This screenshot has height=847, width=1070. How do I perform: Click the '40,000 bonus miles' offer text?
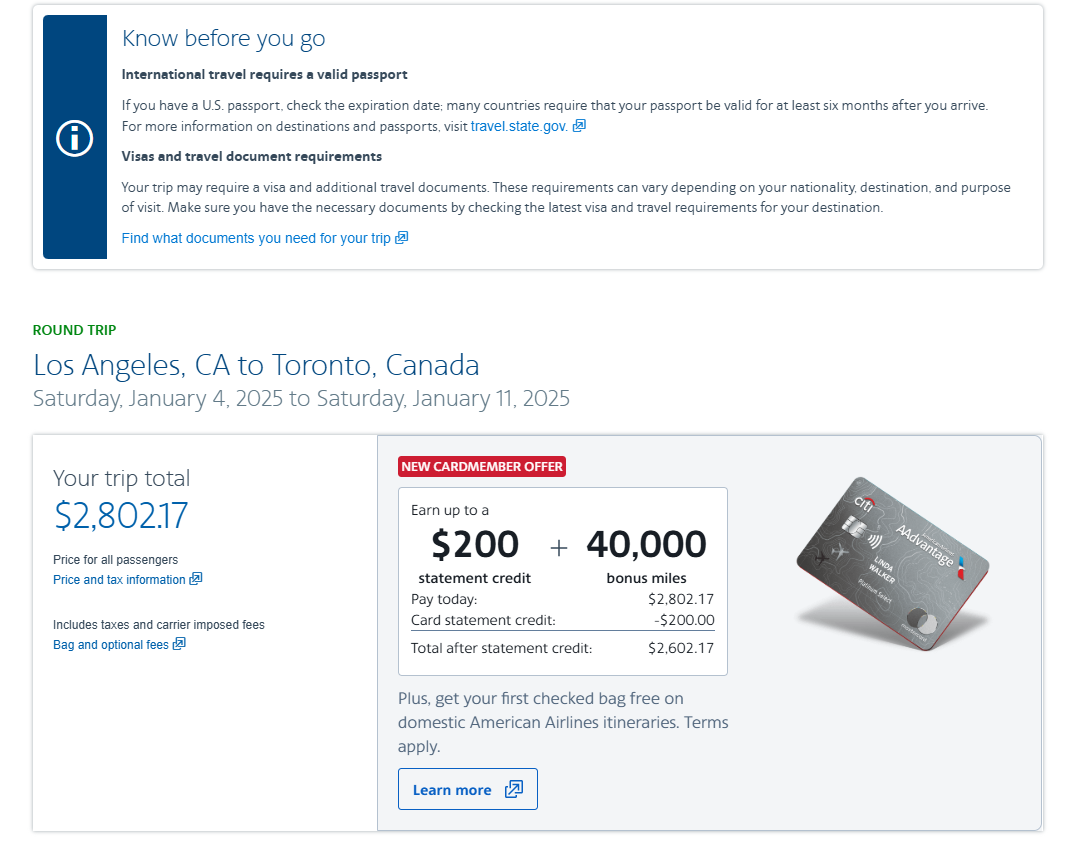(x=646, y=555)
